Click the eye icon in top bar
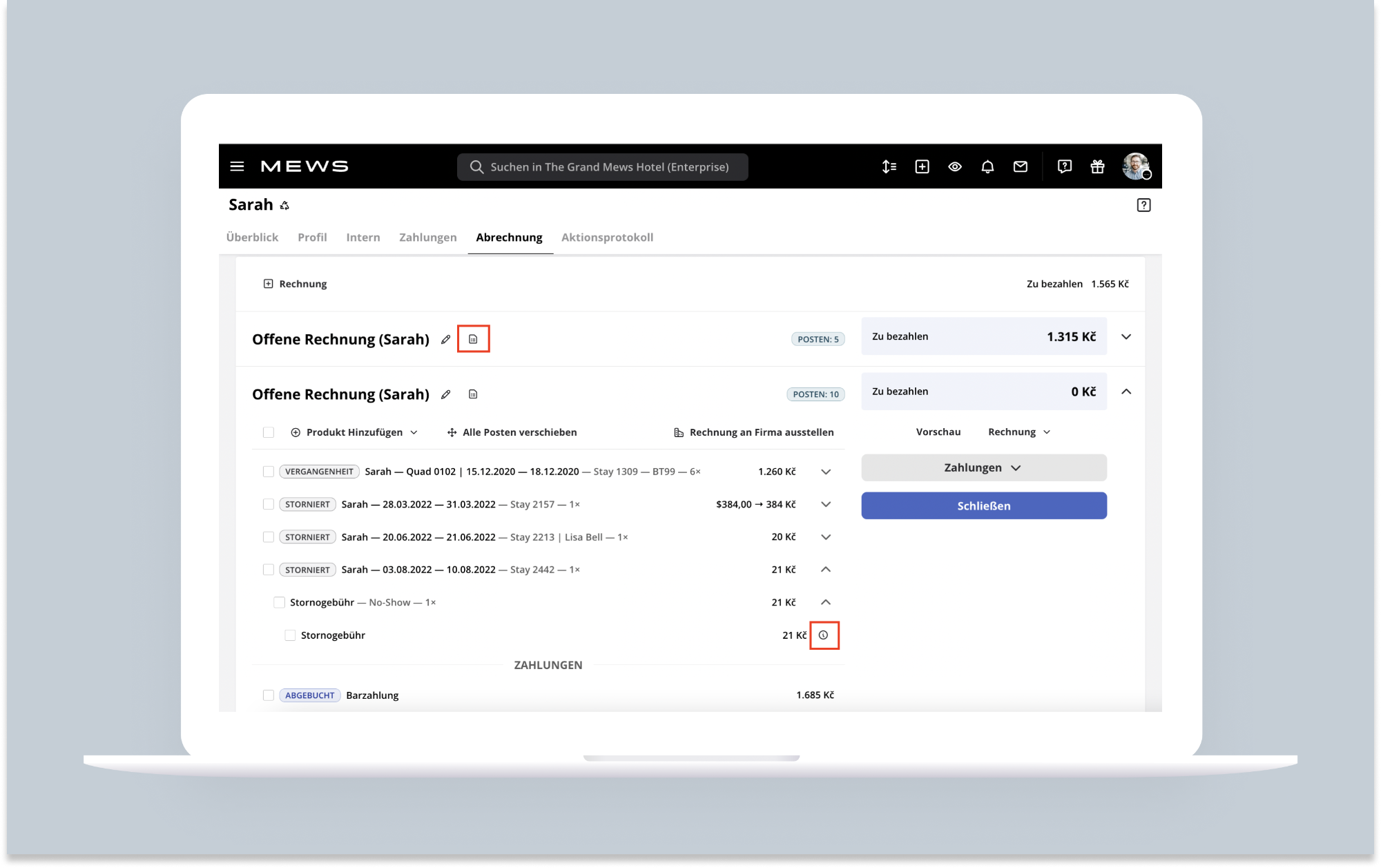 pyautogui.click(x=955, y=166)
